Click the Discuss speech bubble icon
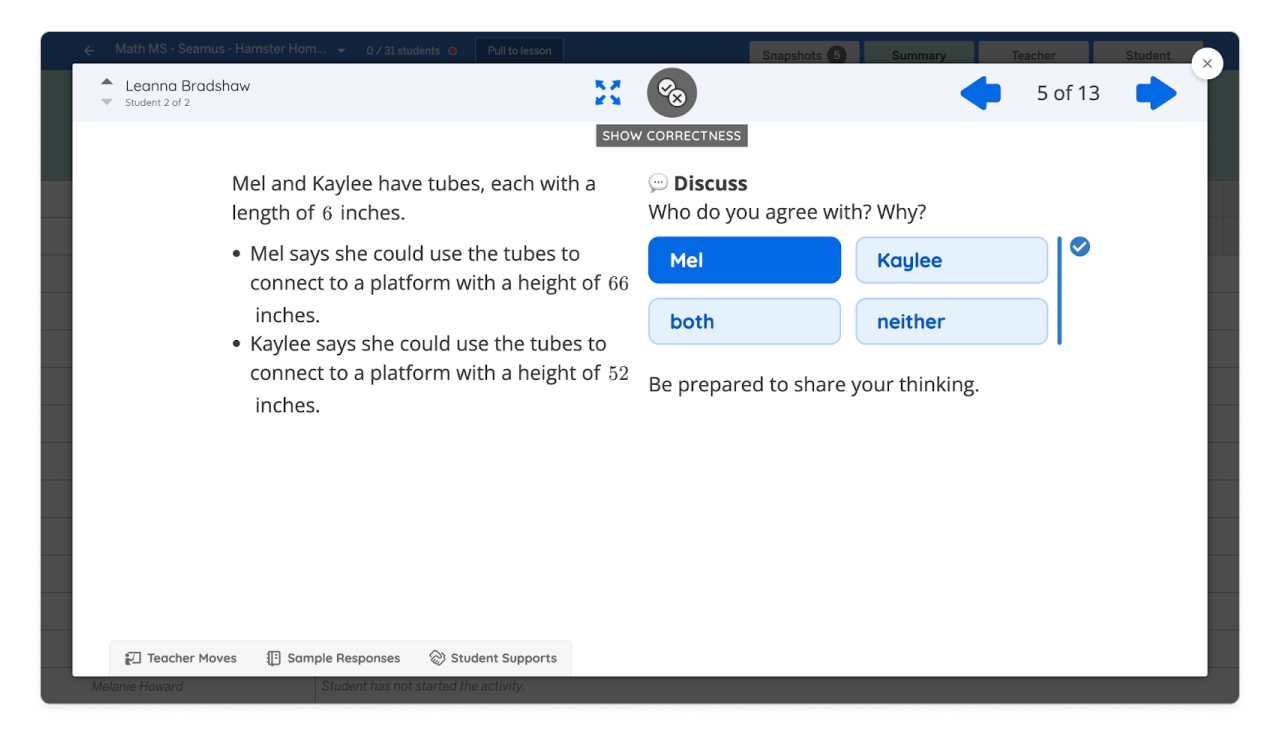Screen dimensions: 1280x735 [658, 183]
